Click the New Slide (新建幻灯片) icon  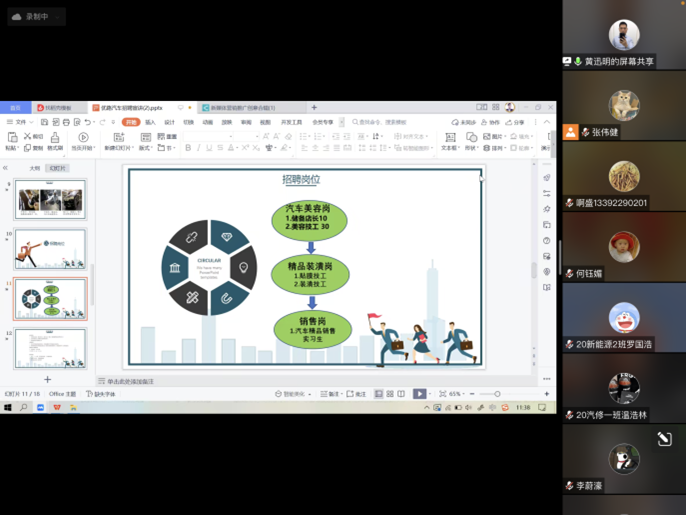coord(117,141)
